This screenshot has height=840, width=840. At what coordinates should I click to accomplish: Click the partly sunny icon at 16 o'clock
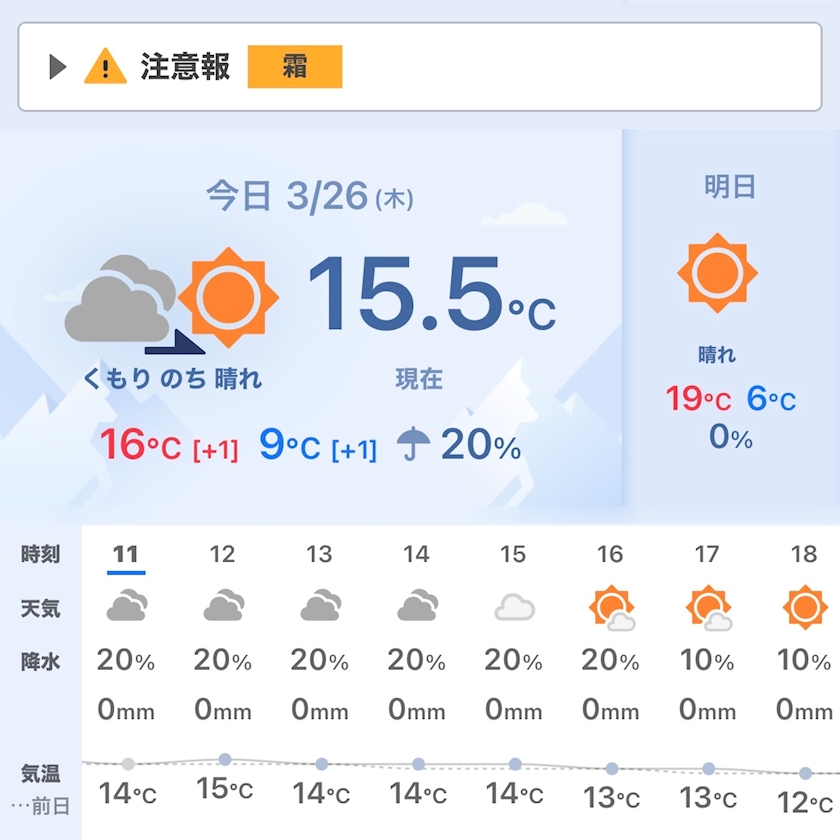[x=611, y=607]
